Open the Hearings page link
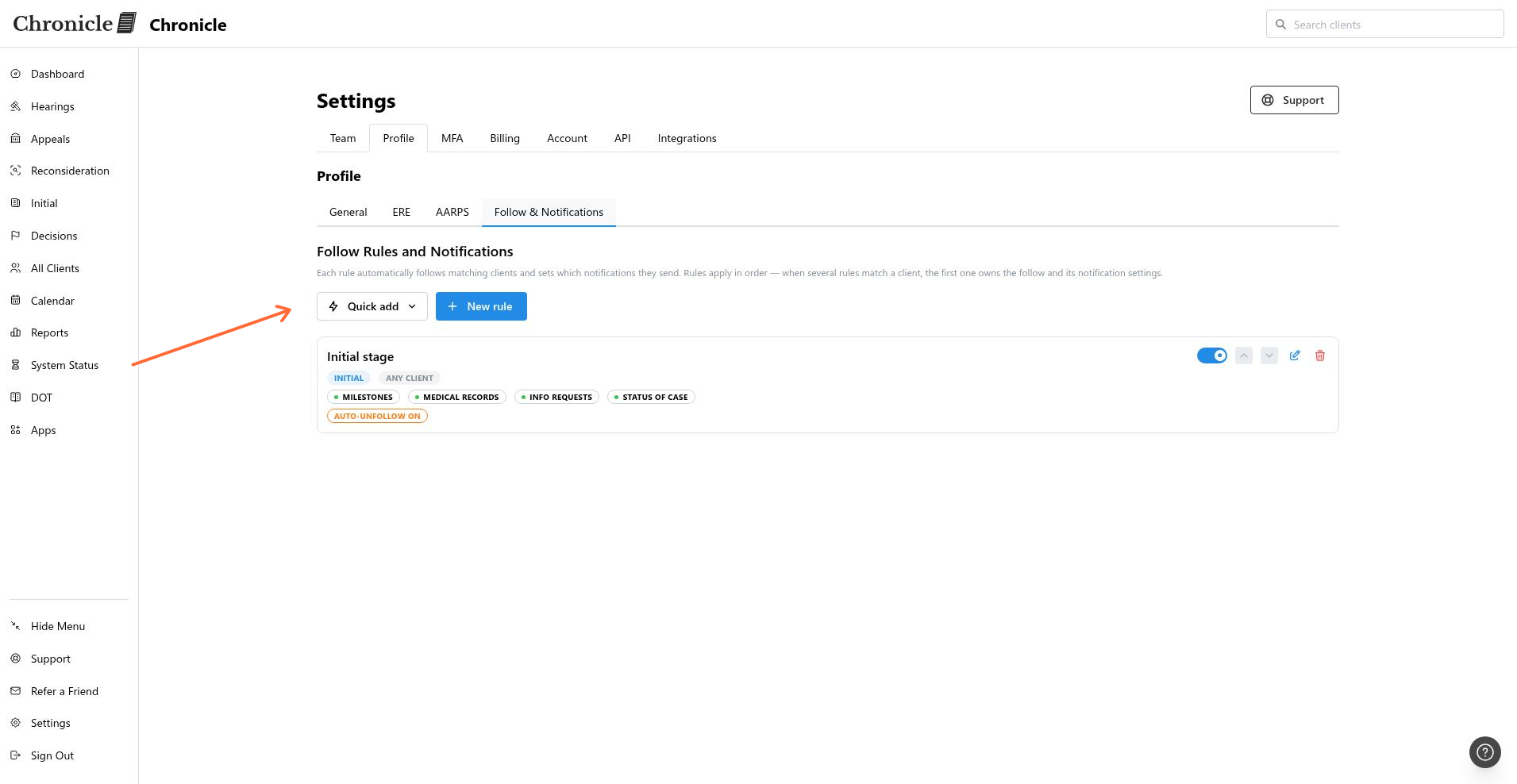The image size is (1517, 784). tap(52, 106)
